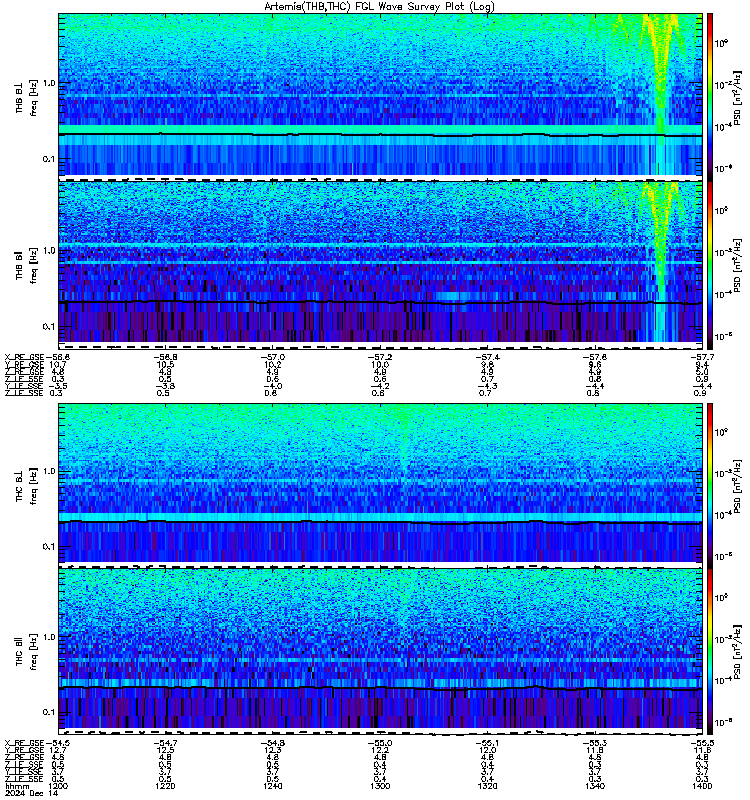Click the X_RE_GSE value -57.2 under the THB panels
Screen dimensions: 750x800
coord(380,358)
